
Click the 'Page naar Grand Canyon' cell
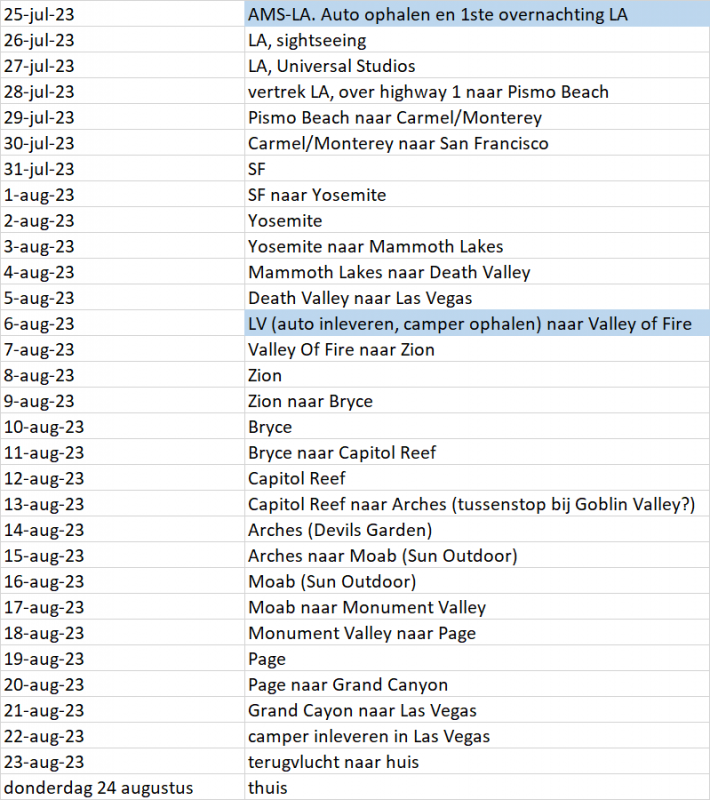click(348, 685)
